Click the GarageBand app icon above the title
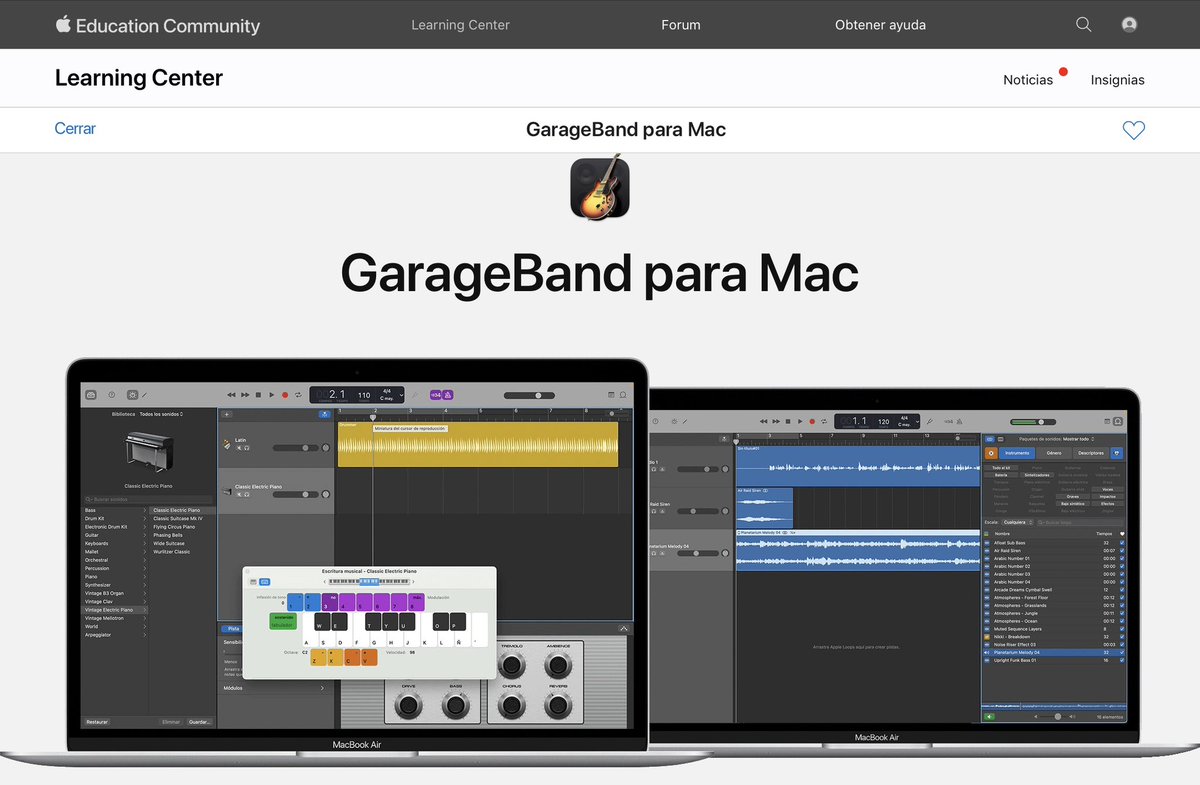 pos(600,187)
